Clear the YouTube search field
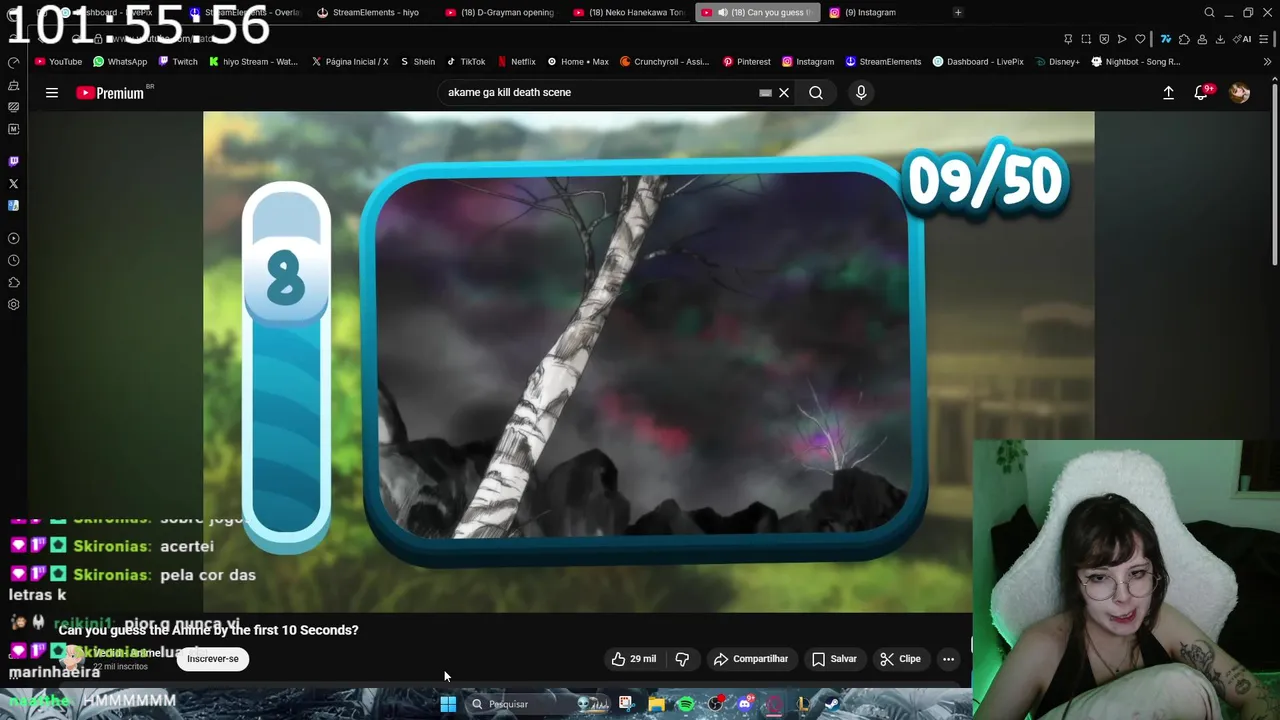The image size is (1280, 720). click(x=784, y=93)
